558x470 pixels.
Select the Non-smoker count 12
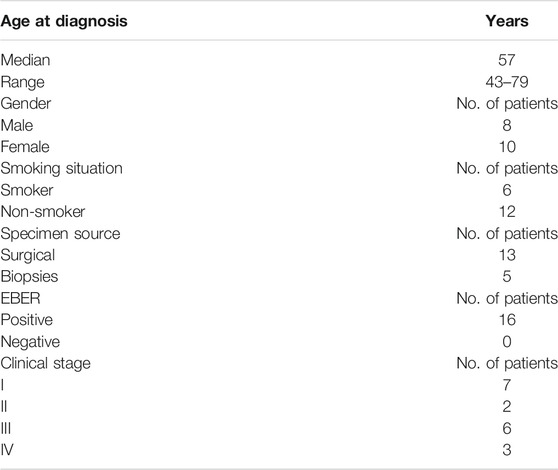coord(507,212)
